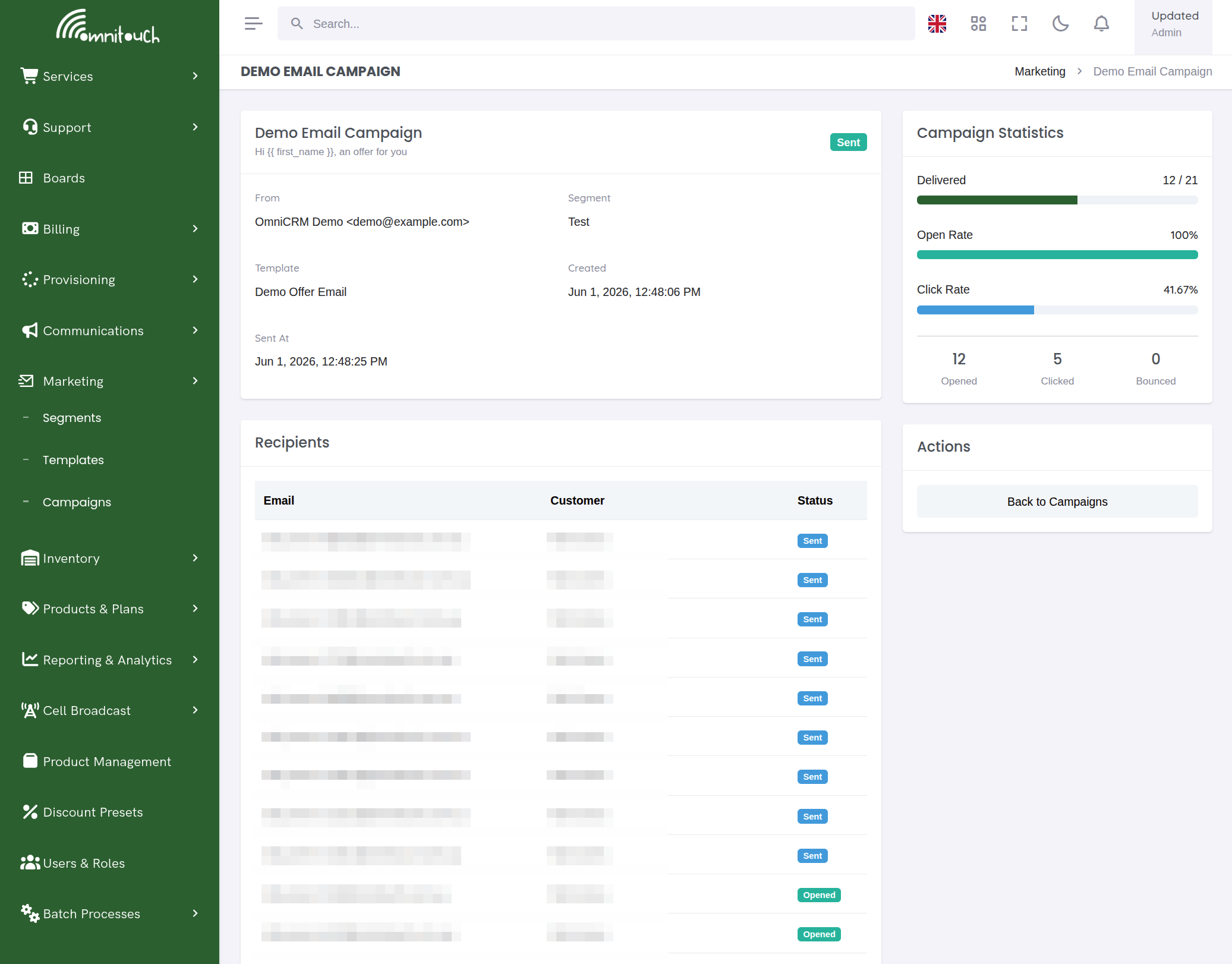Click the Status column header
The height and width of the screenshot is (964, 1232).
(x=815, y=500)
